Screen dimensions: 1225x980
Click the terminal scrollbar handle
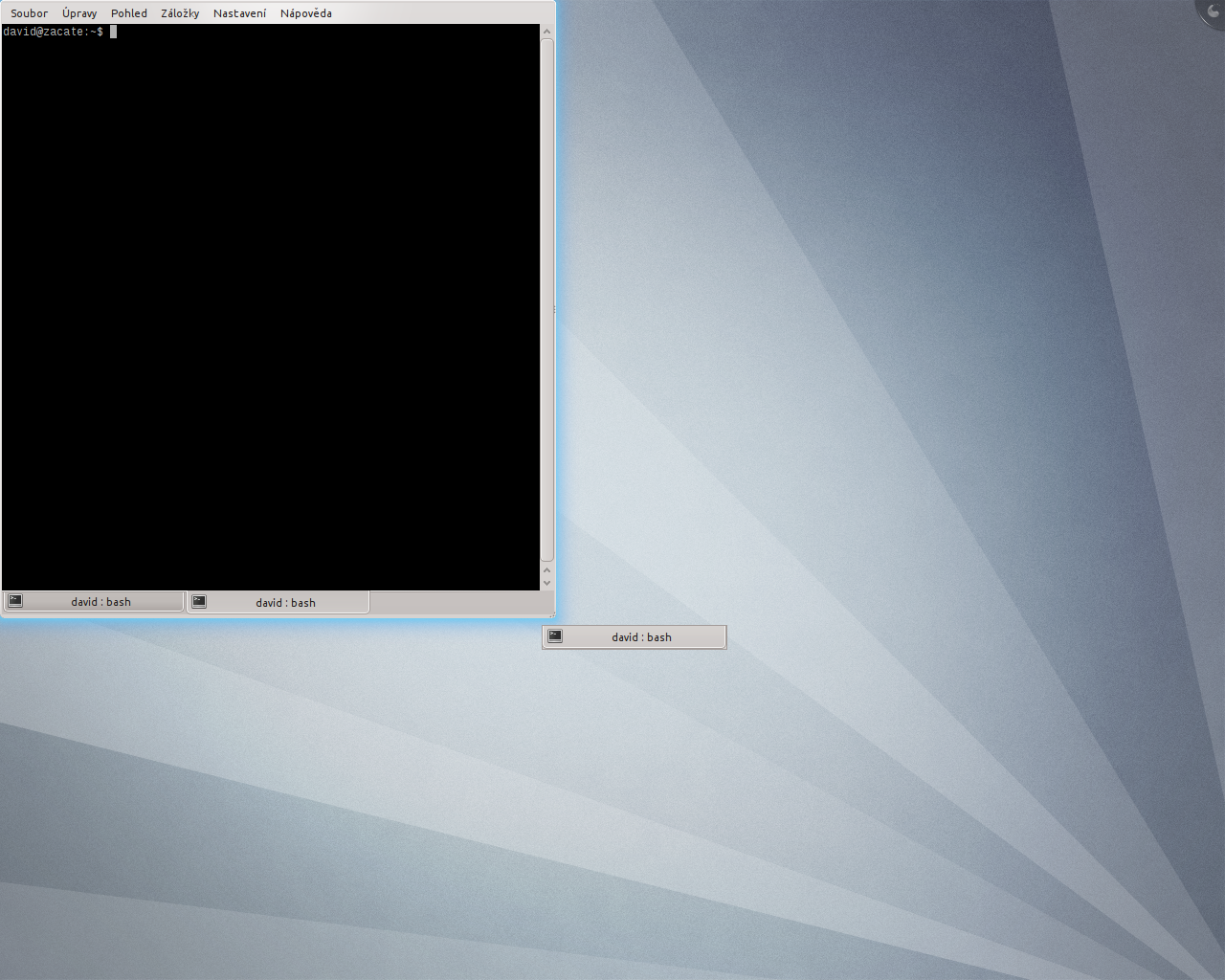[547, 301]
